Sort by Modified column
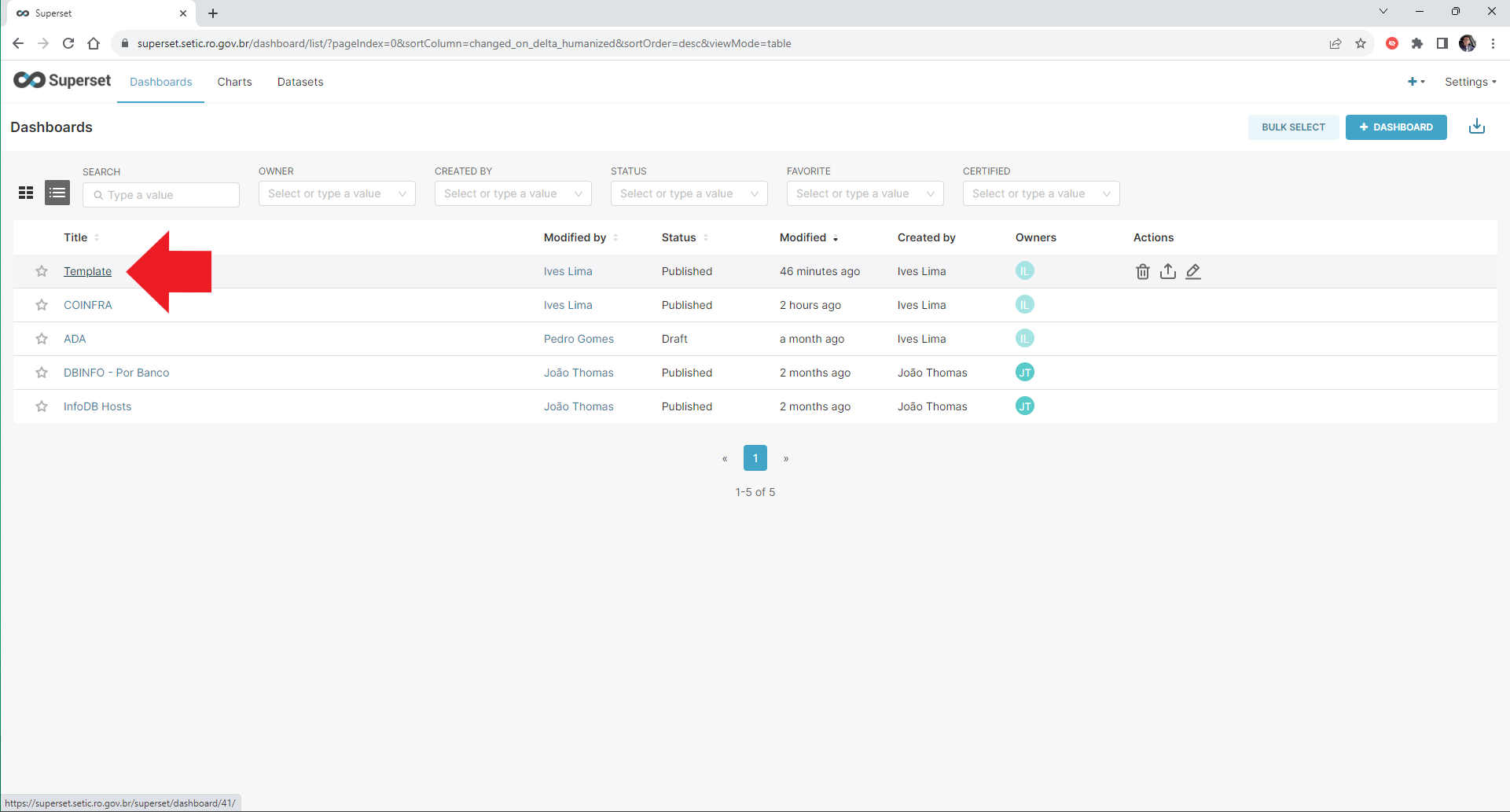This screenshot has height=812, width=1510. (x=809, y=237)
